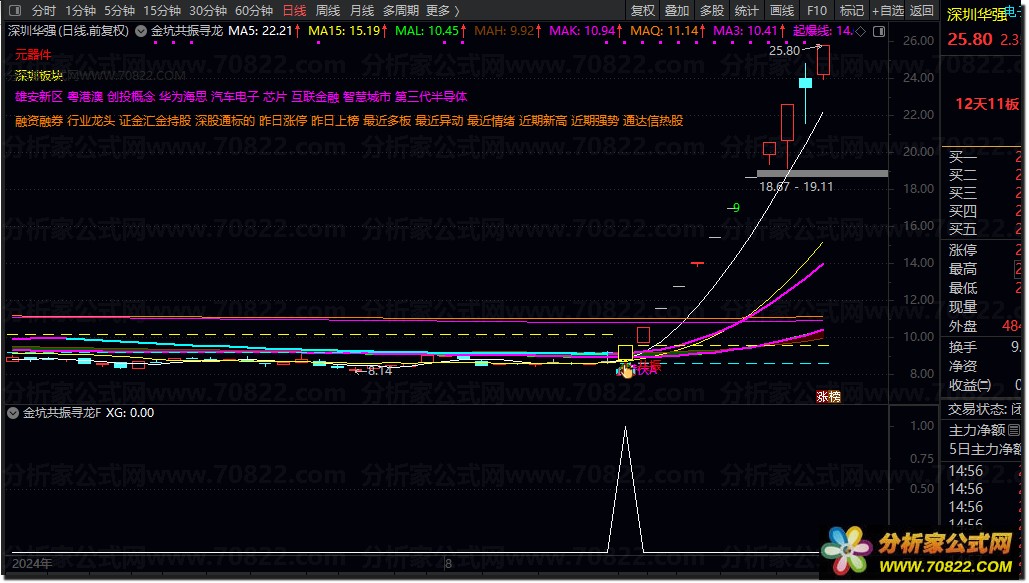The height and width of the screenshot is (583, 1029).
Task: Click the 18.67 - 19.11 gap label
Action: (x=796, y=187)
